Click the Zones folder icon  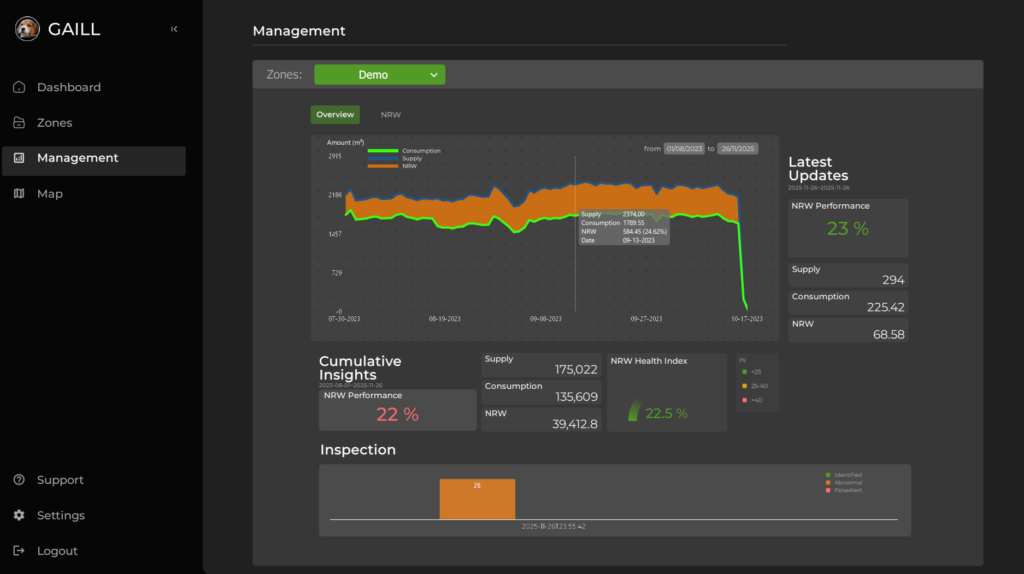coord(19,123)
